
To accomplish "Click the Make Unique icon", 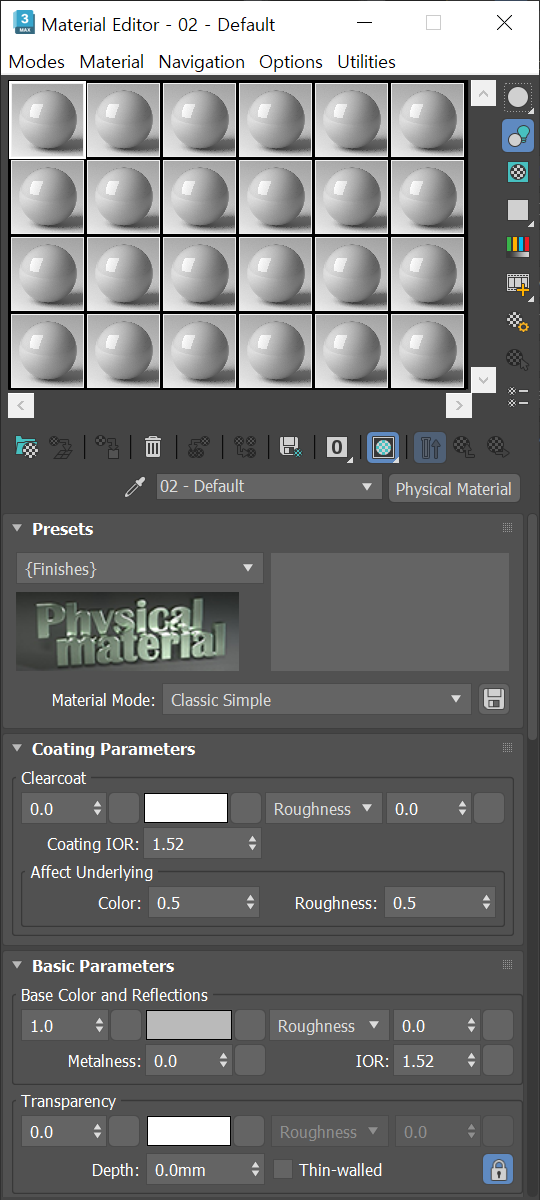I will coord(245,446).
